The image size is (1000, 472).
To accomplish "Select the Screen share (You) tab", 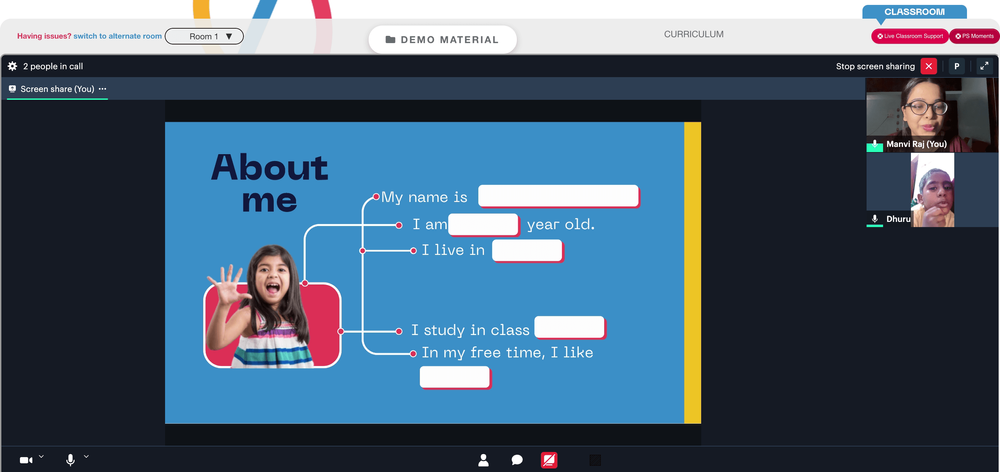I will tap(57, 89).
